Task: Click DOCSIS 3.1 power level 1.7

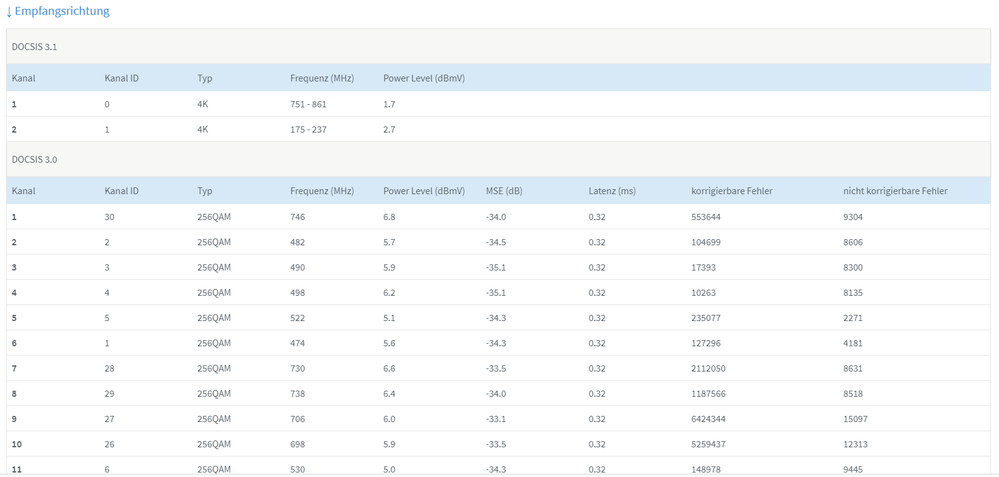Action: coord(389,104)
